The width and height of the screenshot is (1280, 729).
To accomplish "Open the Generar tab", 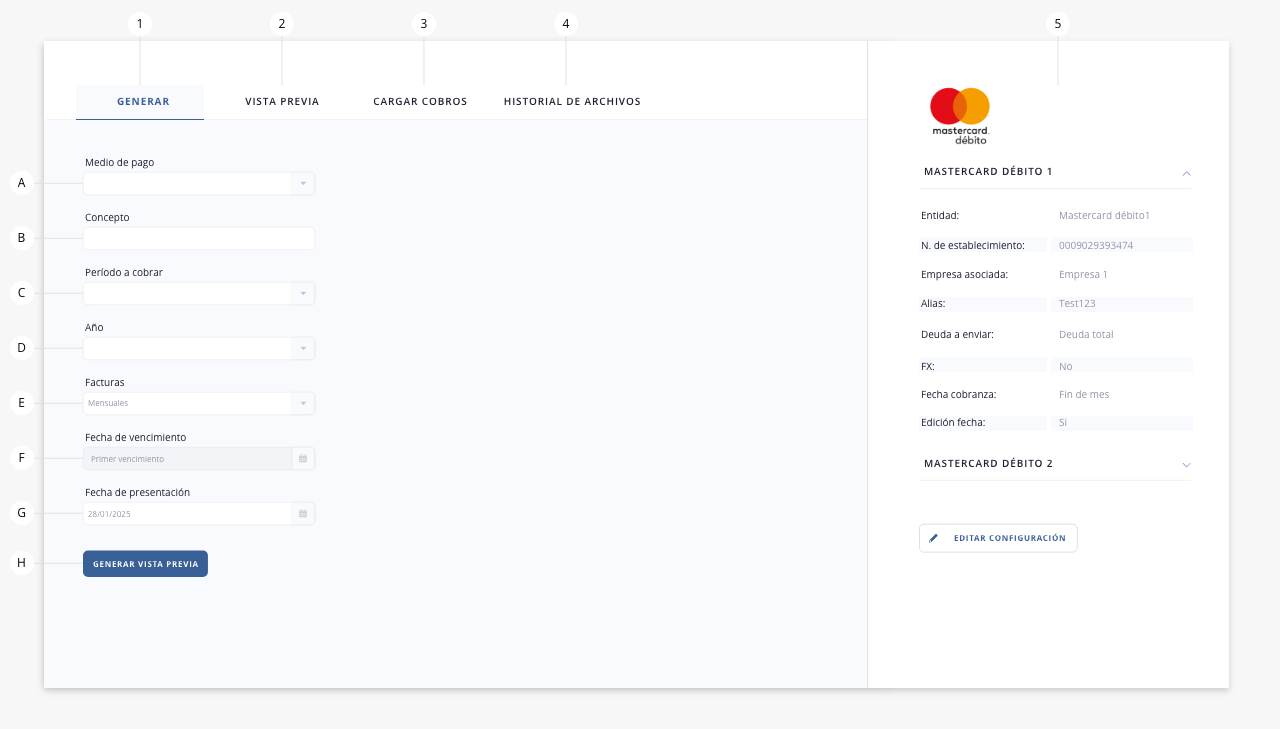I will [140, 102].
